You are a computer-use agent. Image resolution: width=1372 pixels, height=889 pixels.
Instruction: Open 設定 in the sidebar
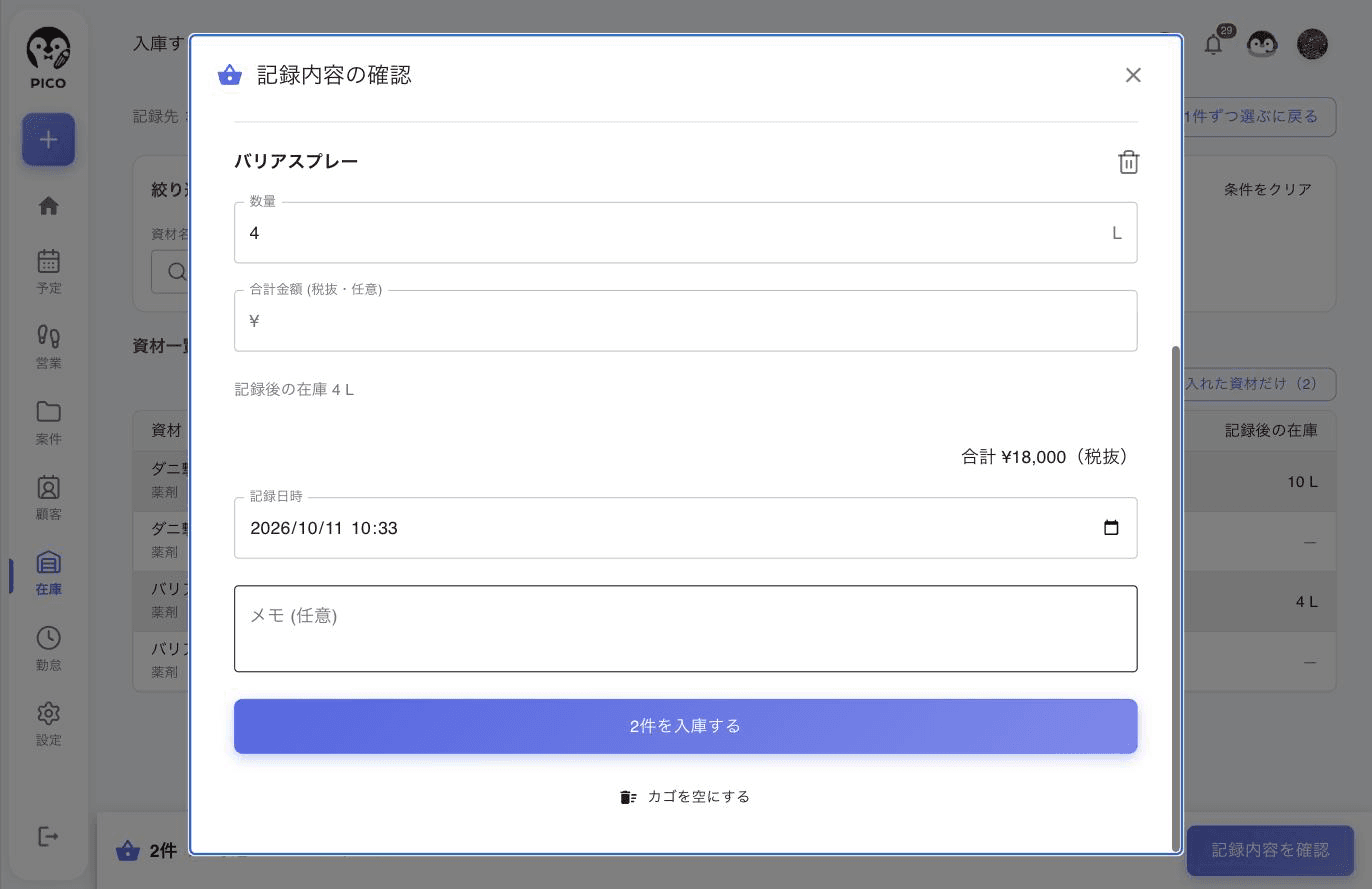point(48,725)
